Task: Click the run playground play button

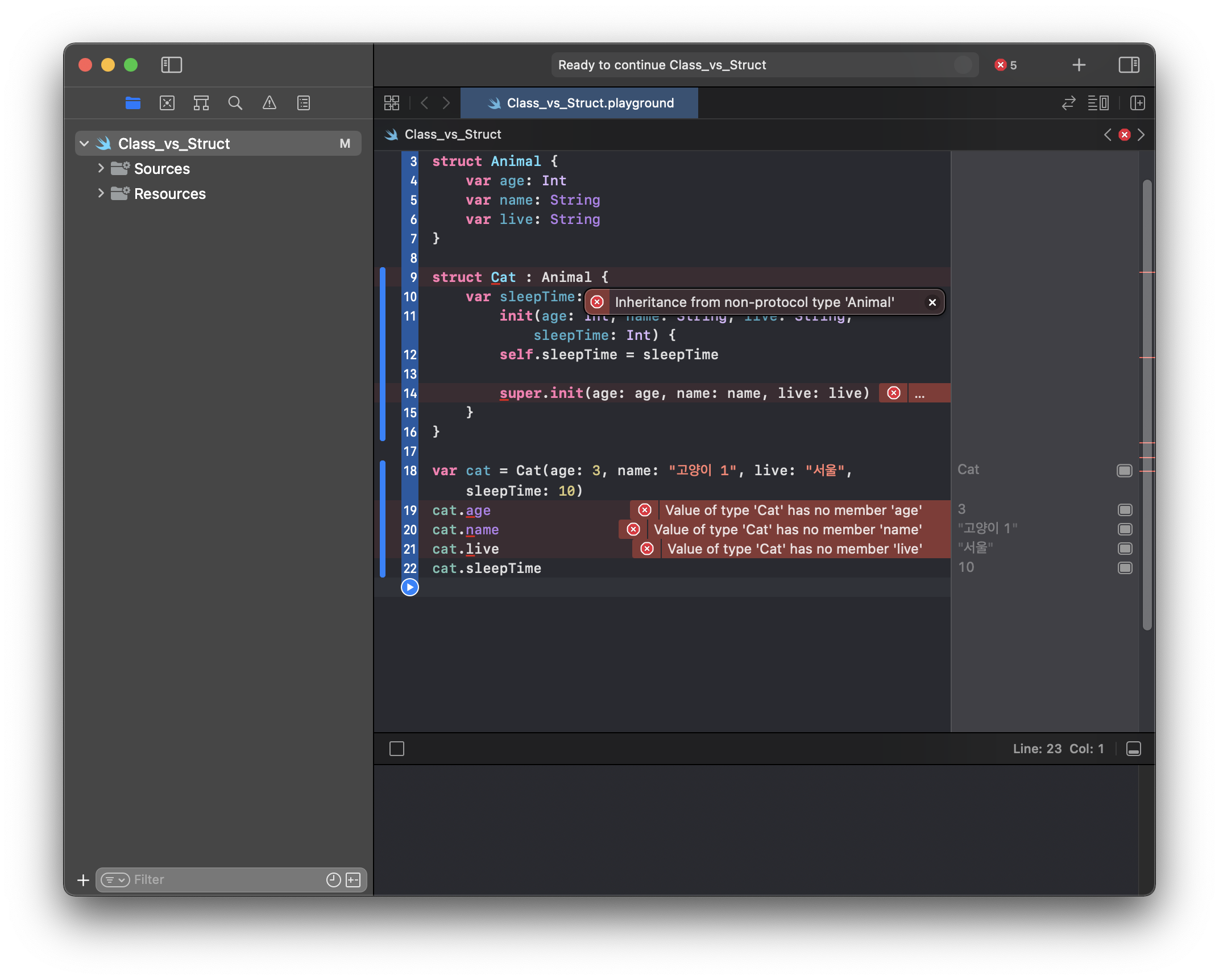Action: (409, 587)
